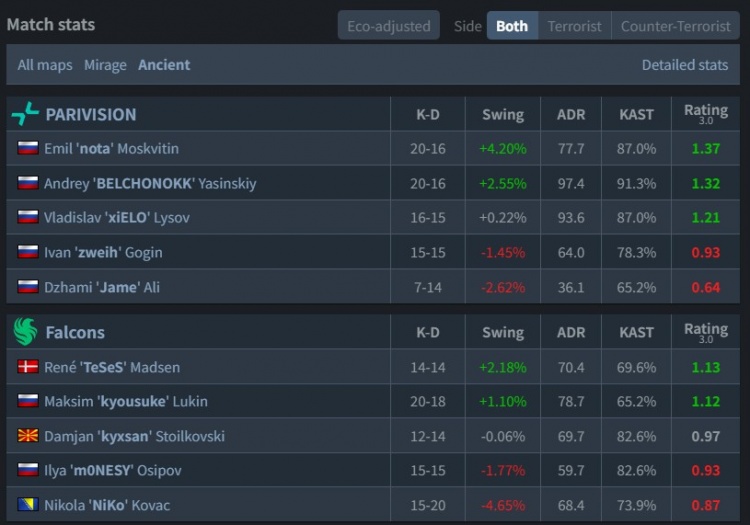Image resolution: width=750 pixels, height=525 pixels.
Task: Click the Russian flag beside m0NESY
Action: click(x=28, y=470)
